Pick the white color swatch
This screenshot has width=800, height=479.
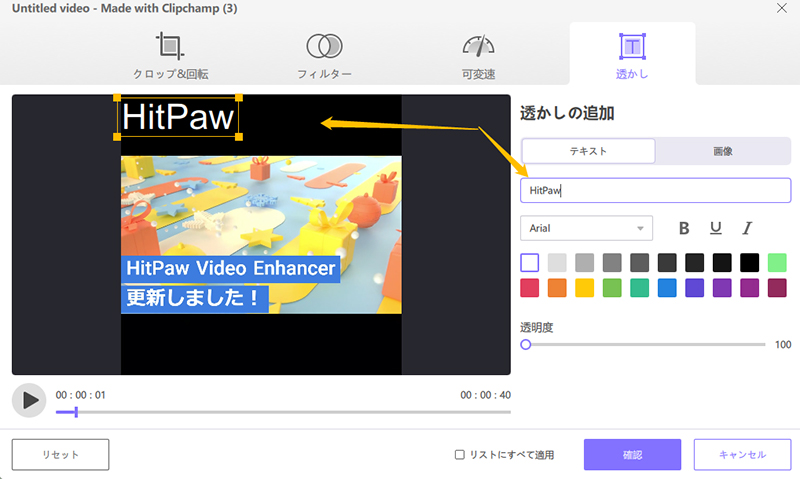coord(530,263)
